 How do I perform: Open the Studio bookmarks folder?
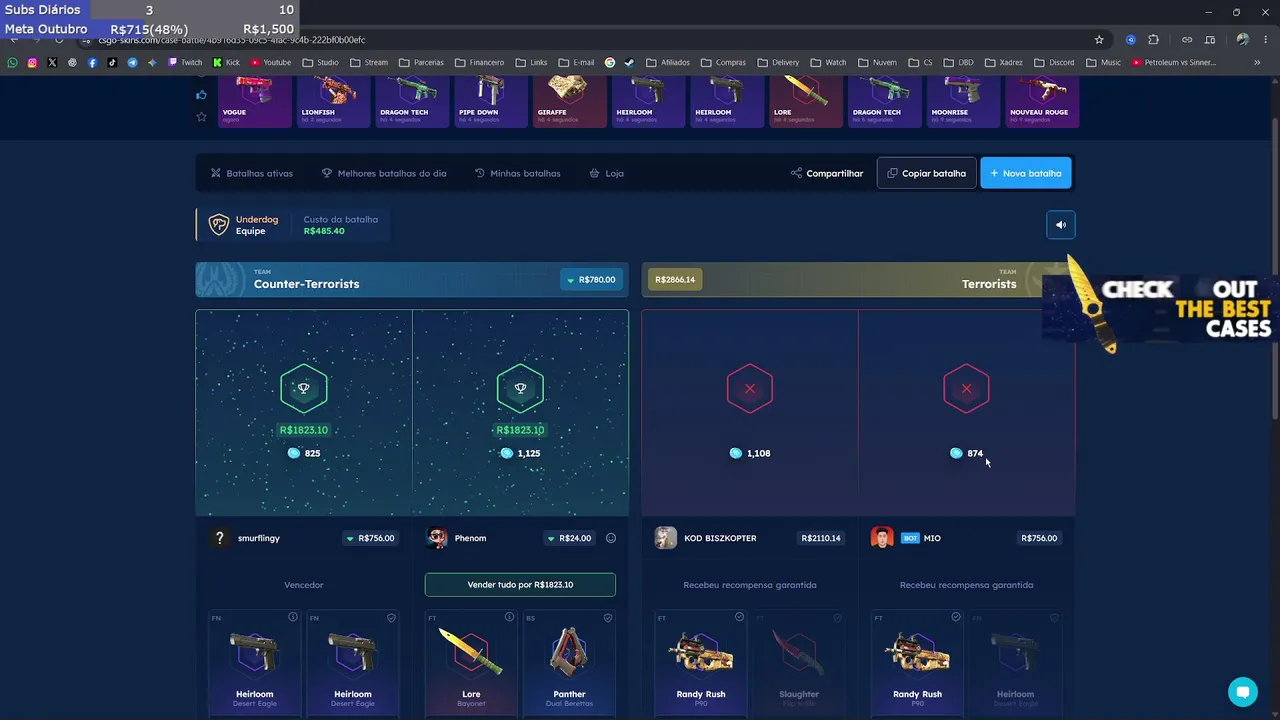321,63
